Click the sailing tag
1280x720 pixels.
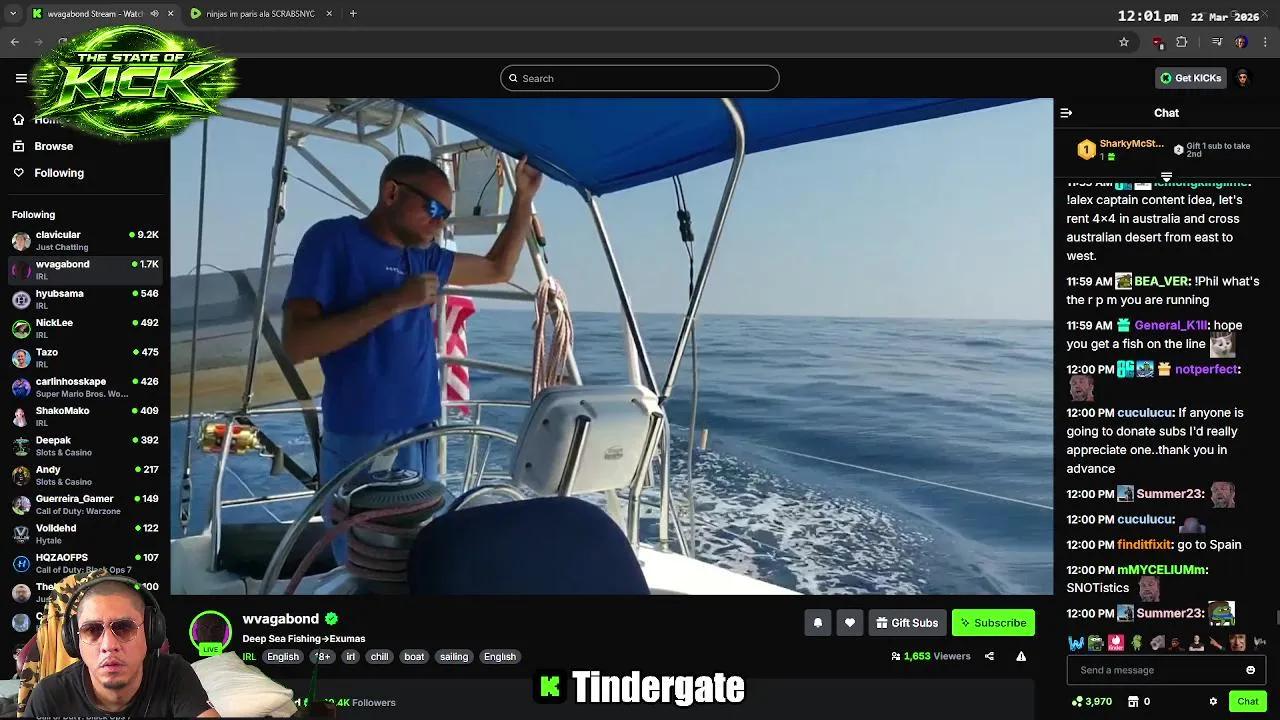[454, 657]
